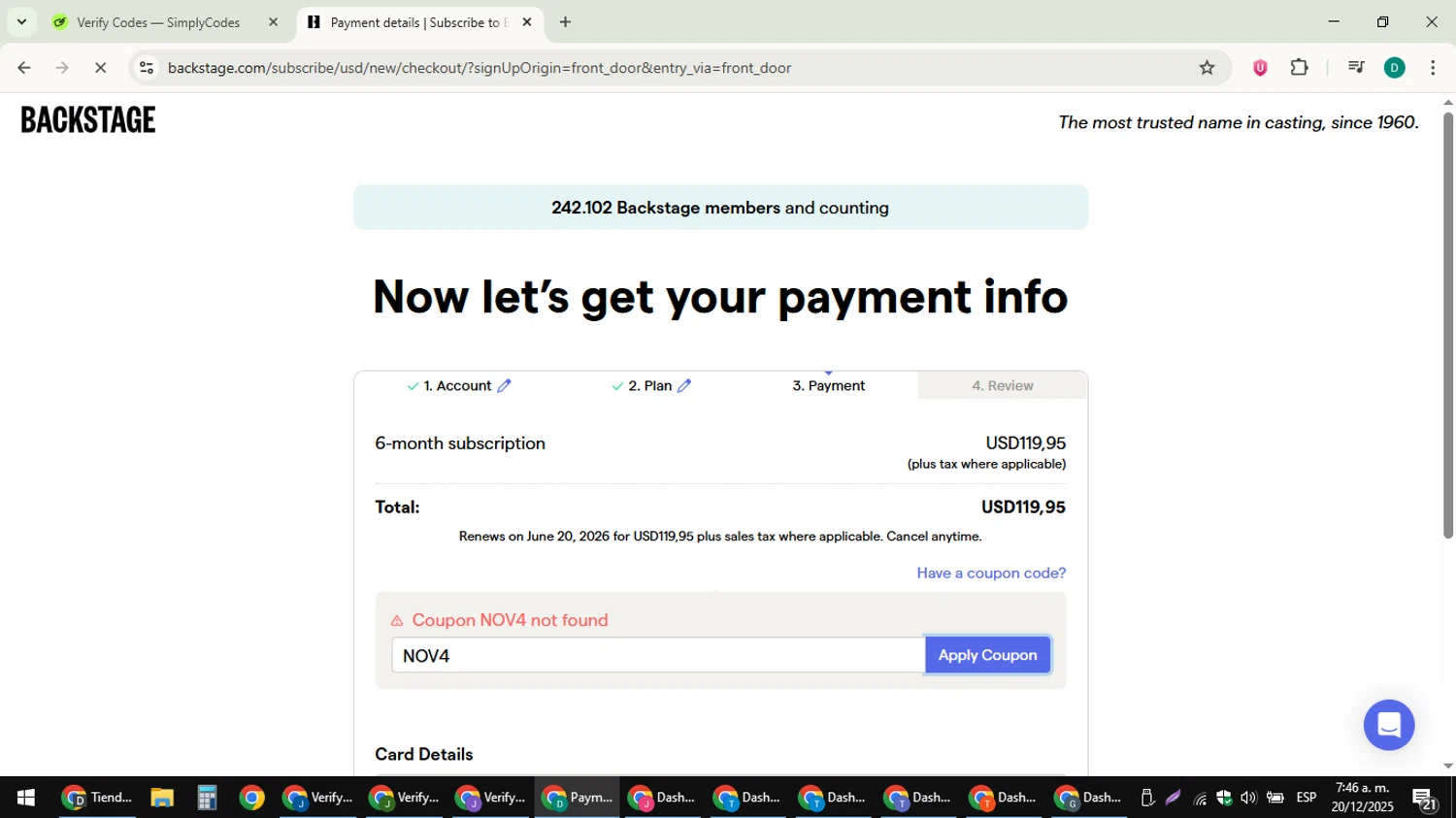Open File Explorer from the taskbar
Image resolution: width=1456 pixels, height=818 pixels.
[162, 798]
